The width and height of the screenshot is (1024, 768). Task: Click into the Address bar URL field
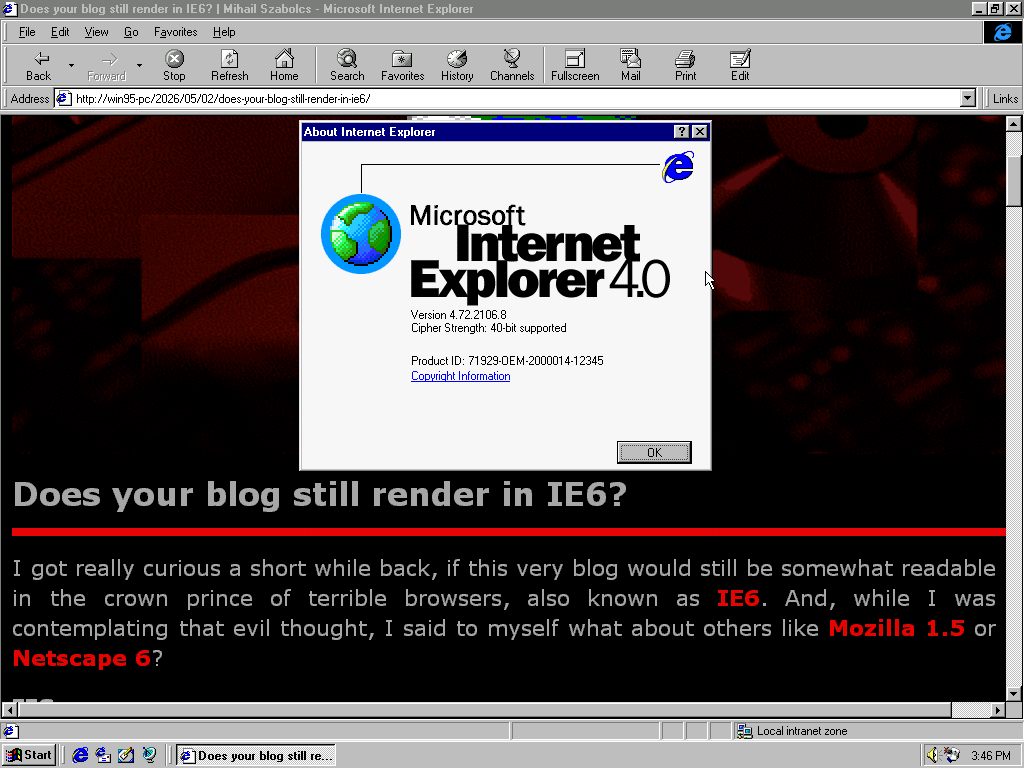pos(516,99)
